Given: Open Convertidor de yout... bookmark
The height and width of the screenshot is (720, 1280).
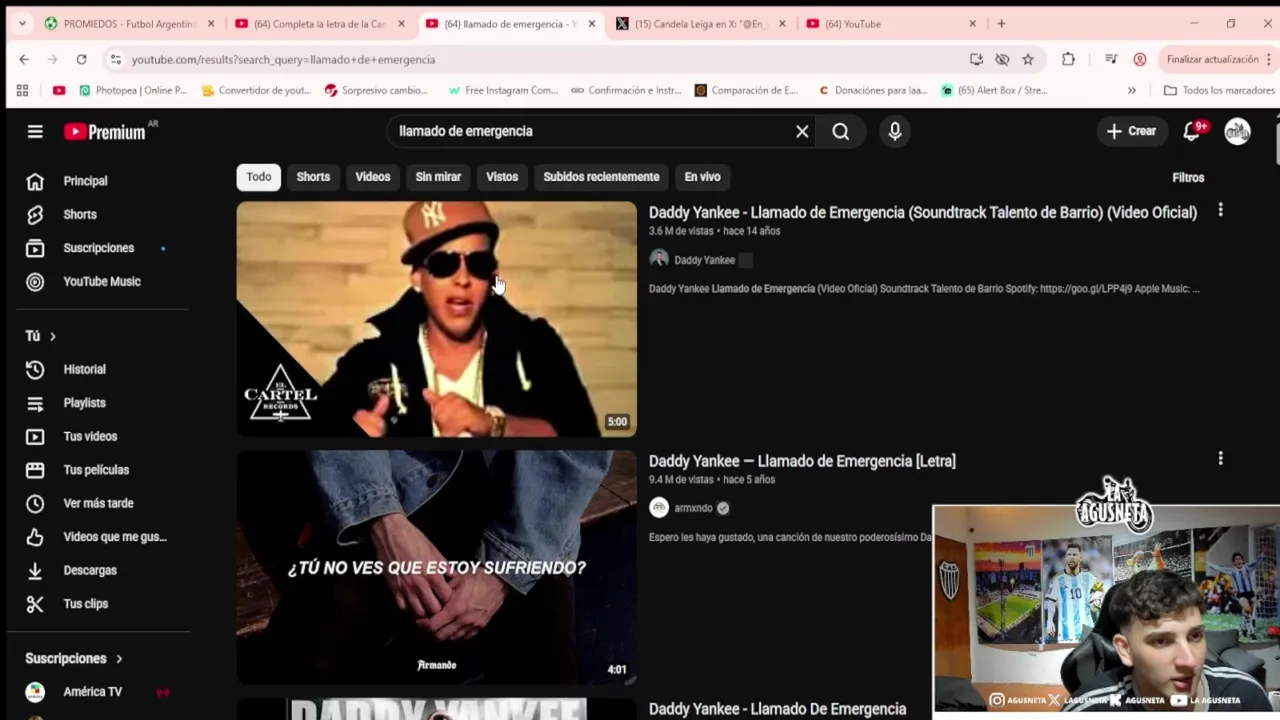Looking at the screenshot, I should [x=257, y=90].
